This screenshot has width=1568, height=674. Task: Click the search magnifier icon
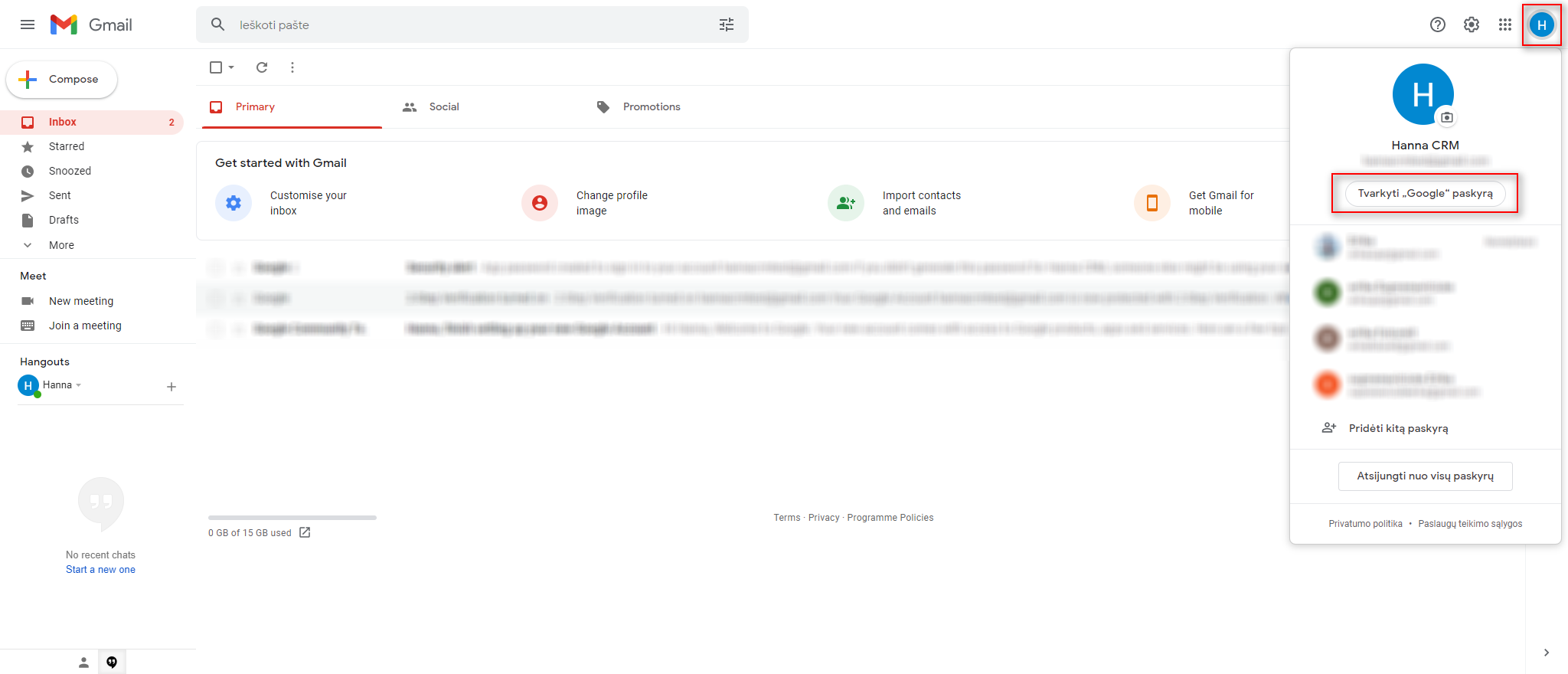pyautogui.click(x=218, y=25)
